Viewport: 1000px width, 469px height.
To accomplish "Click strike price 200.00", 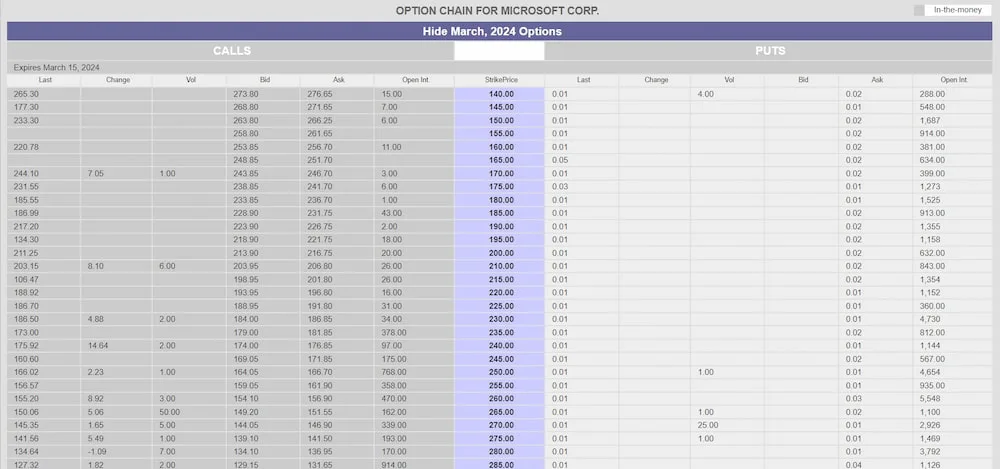I will (x=501, y=253).
